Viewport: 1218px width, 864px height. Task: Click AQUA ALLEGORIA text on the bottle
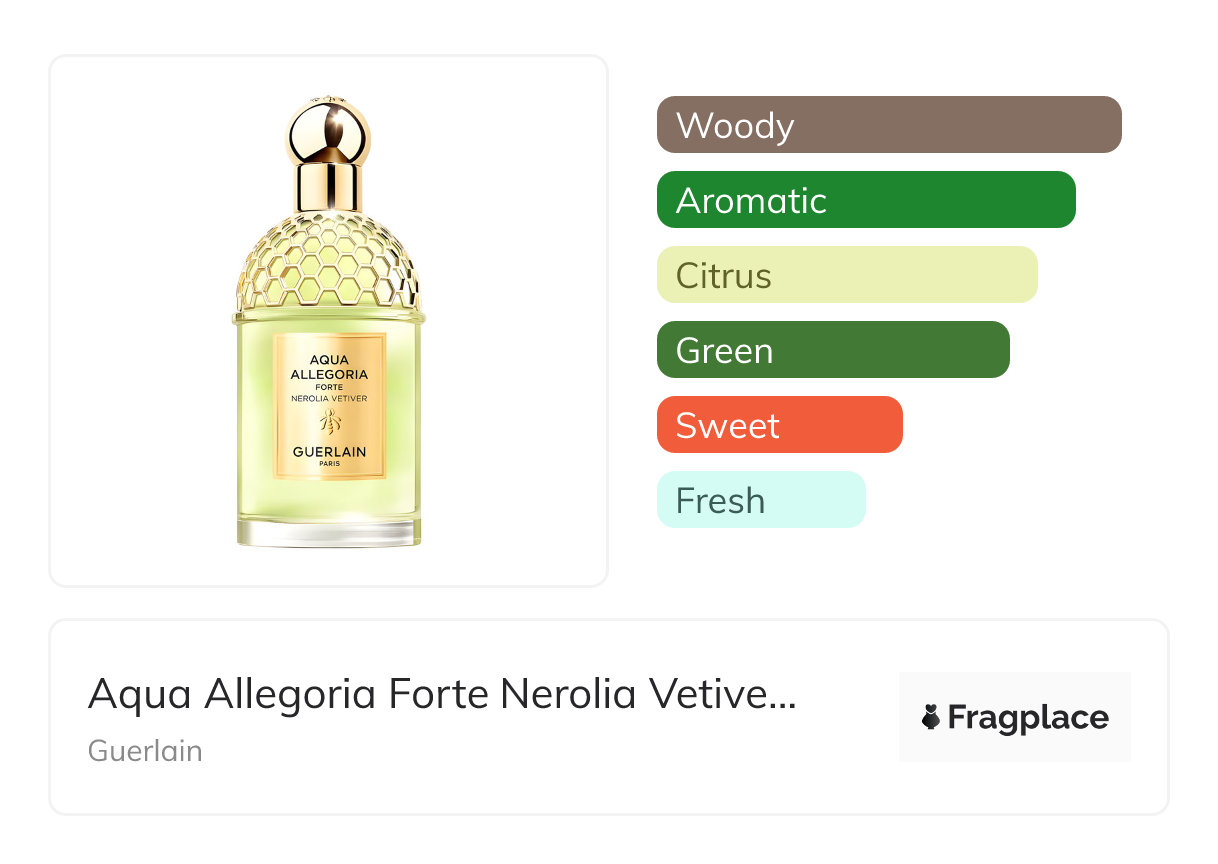pos(329,367)
